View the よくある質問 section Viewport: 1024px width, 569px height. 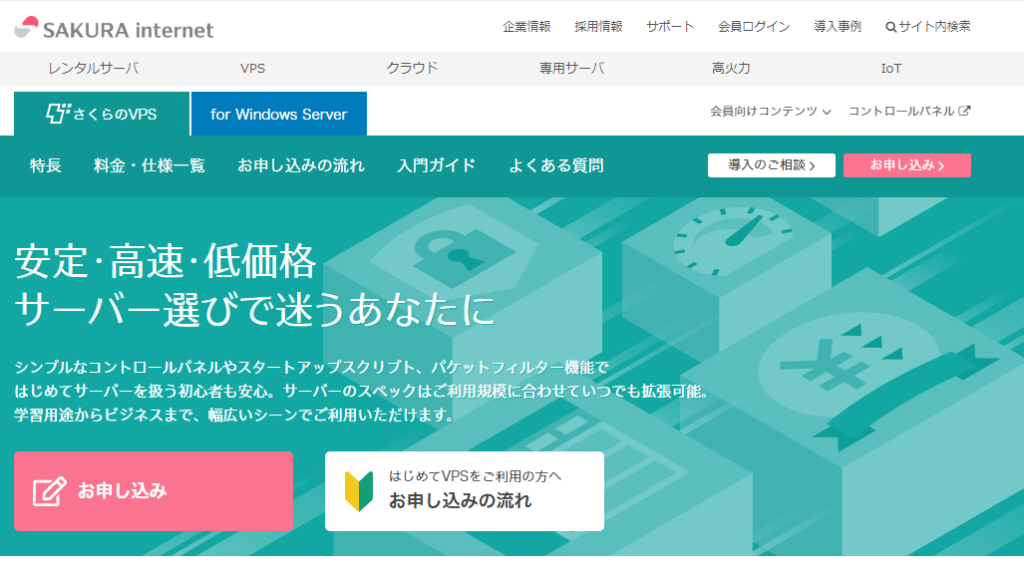coord(556,166)
